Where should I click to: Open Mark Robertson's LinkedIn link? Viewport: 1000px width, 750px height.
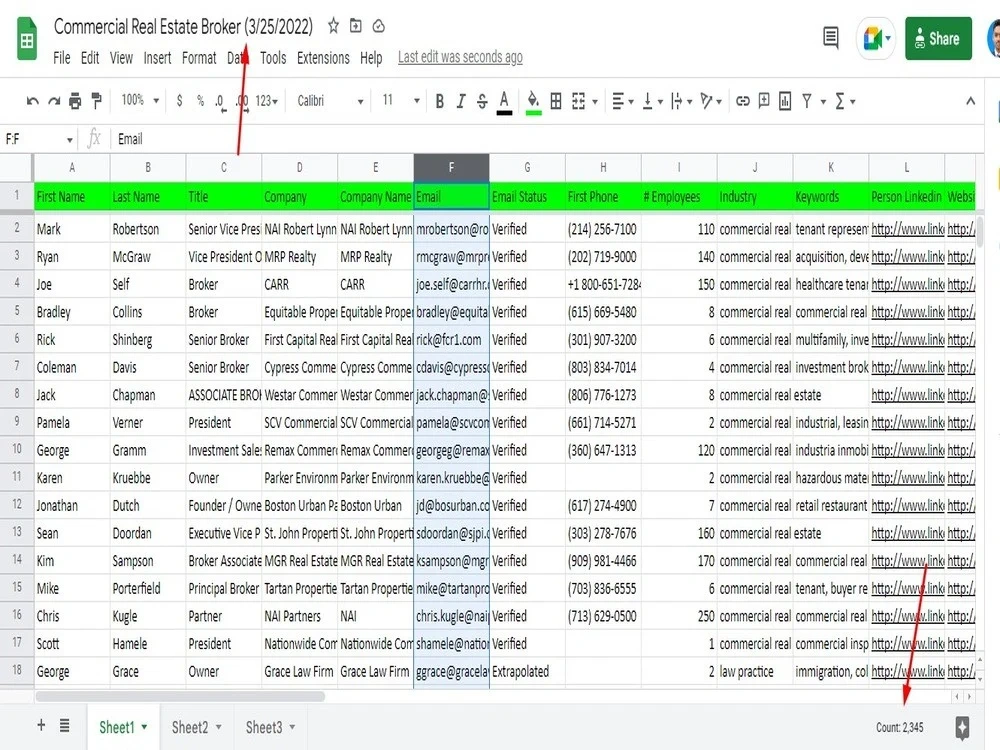click(x=907, y=229)
